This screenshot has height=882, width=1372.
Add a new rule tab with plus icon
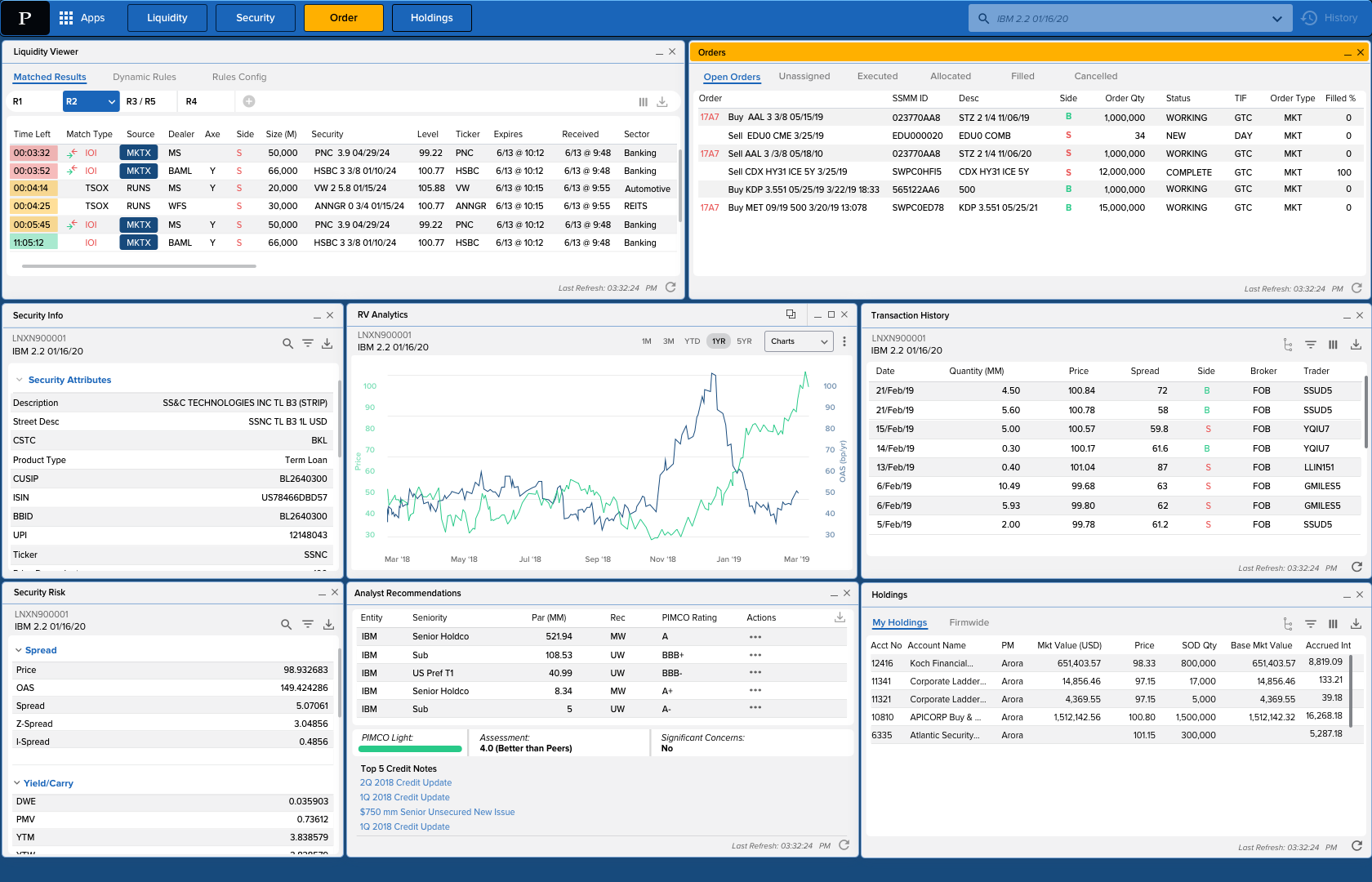249,101
